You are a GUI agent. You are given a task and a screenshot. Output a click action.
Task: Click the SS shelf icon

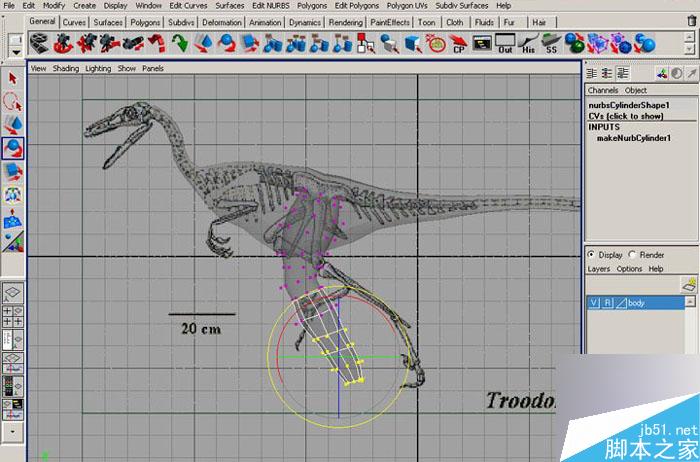(551, 44)
